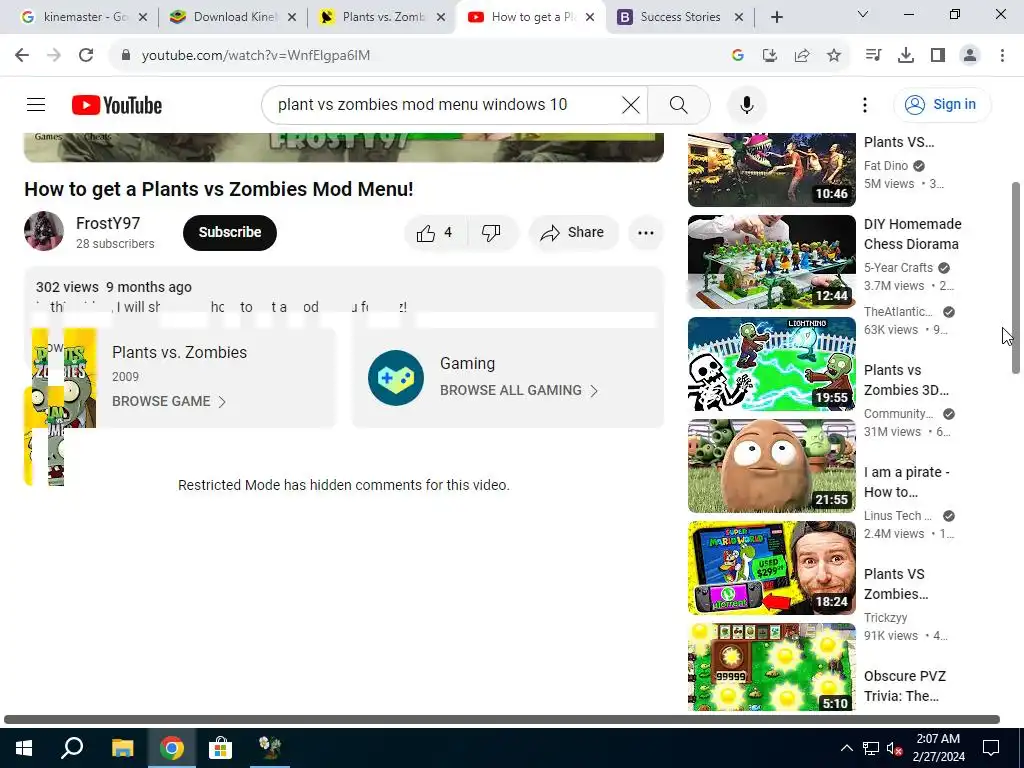
Task: Bookmark this page with star icon
Action: 834,56
